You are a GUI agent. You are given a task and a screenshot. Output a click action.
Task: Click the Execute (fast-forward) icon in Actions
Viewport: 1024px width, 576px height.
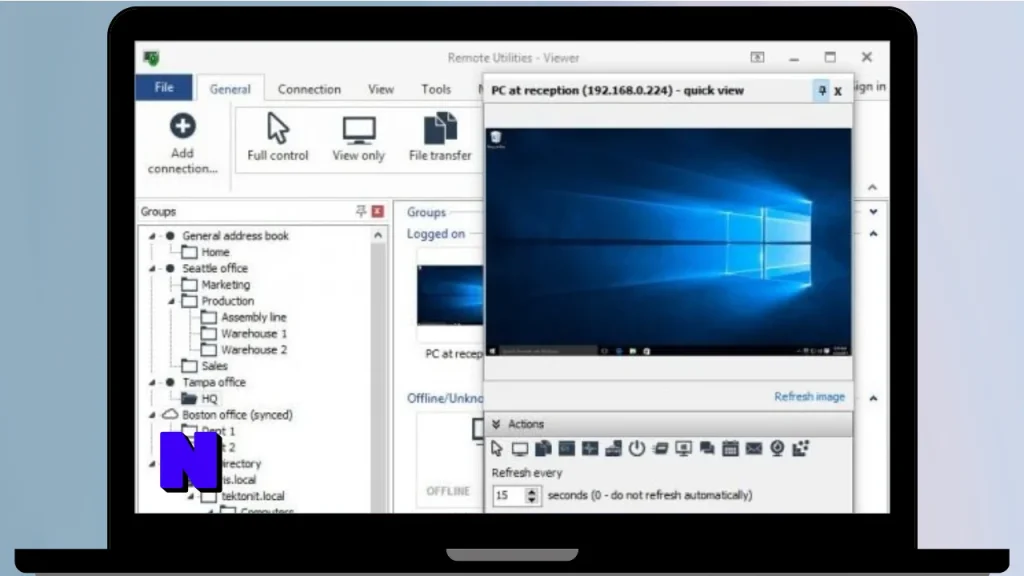[x=660, y=449]
